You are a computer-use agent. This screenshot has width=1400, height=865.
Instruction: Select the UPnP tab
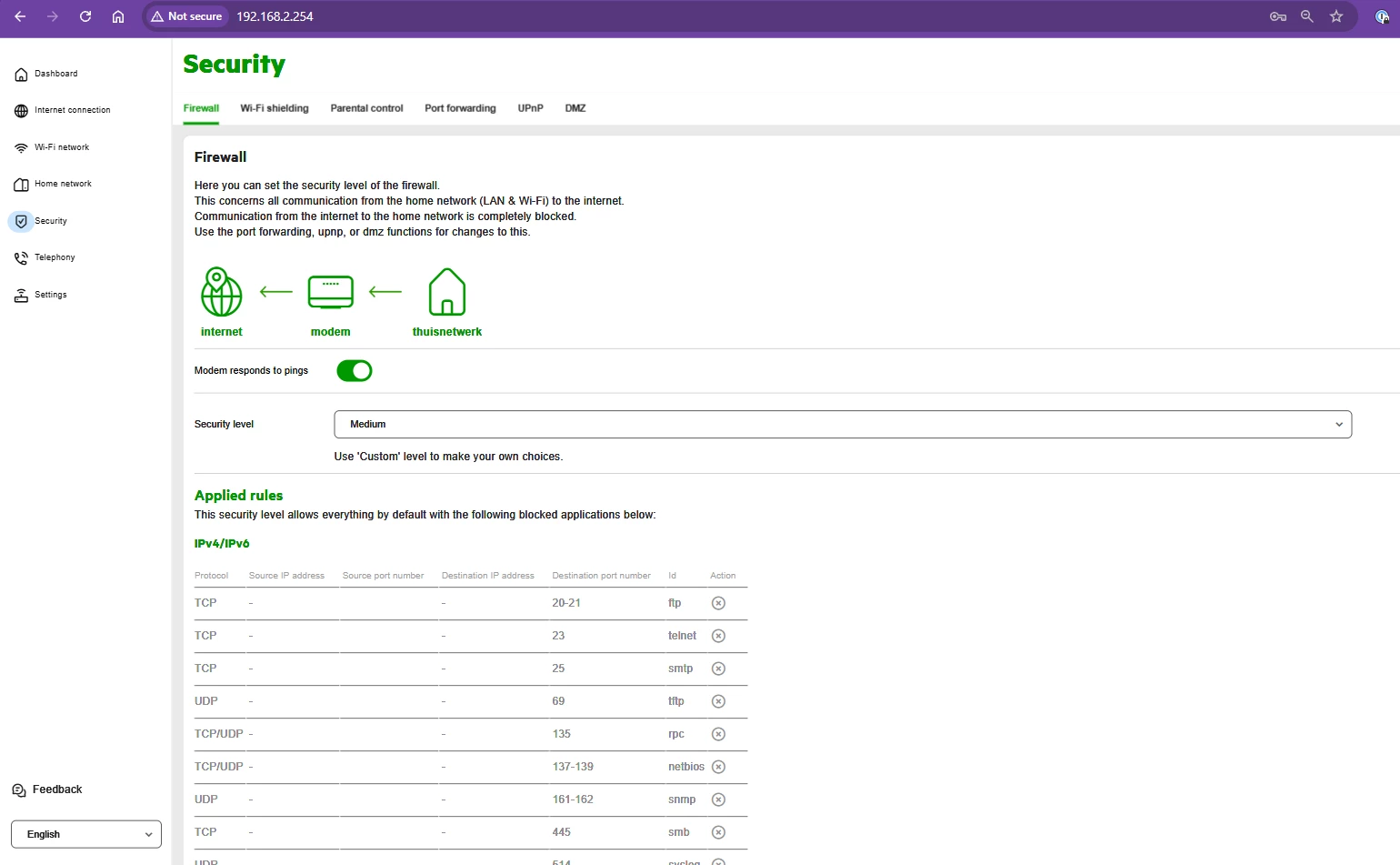pyautogui.click(x=531, y=108)
